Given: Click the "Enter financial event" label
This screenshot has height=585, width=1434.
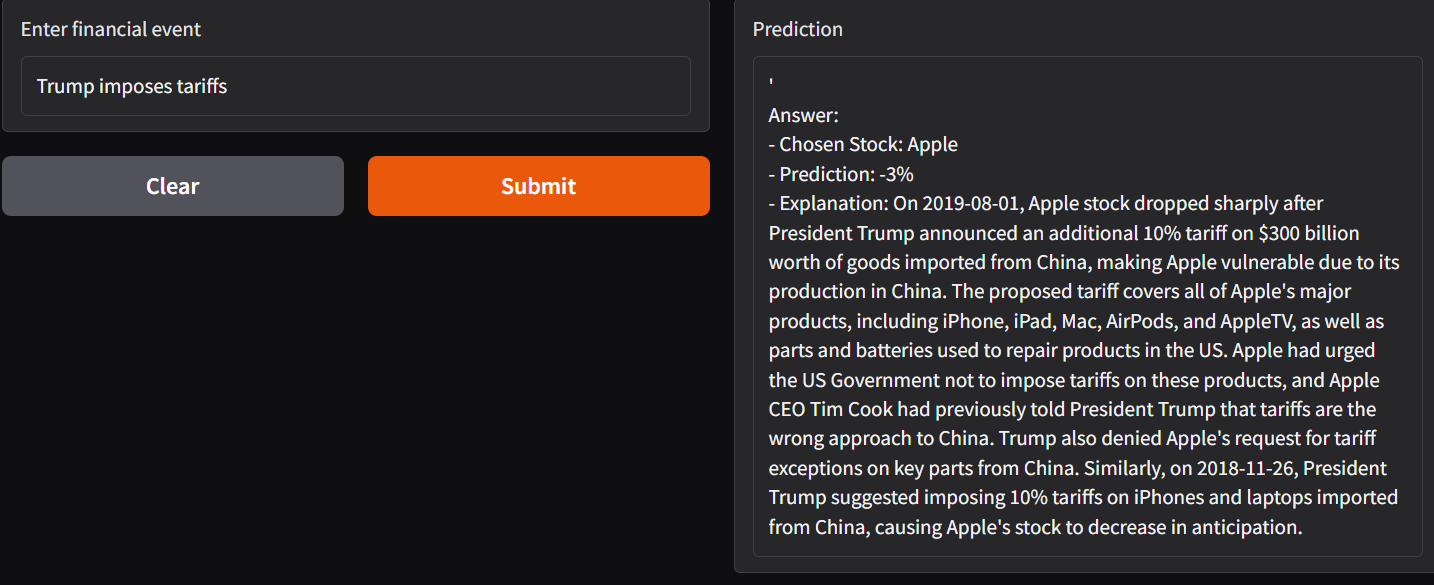Looking at the screenshot, I should point(111,29).
